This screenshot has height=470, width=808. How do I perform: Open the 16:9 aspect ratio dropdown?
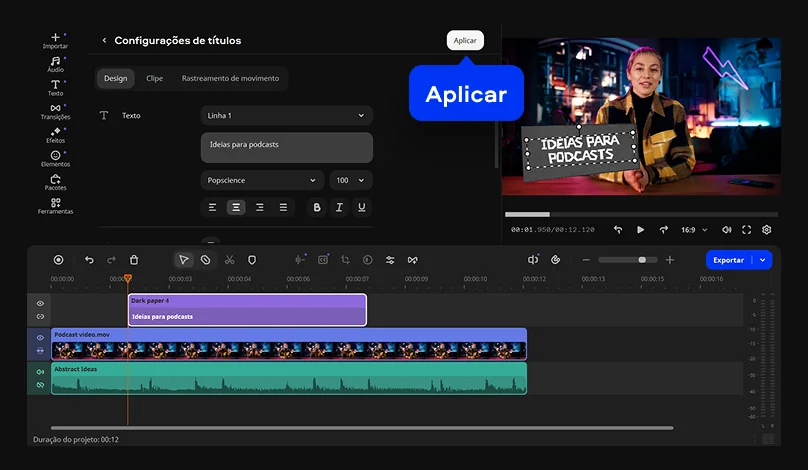tap(692, 230)
